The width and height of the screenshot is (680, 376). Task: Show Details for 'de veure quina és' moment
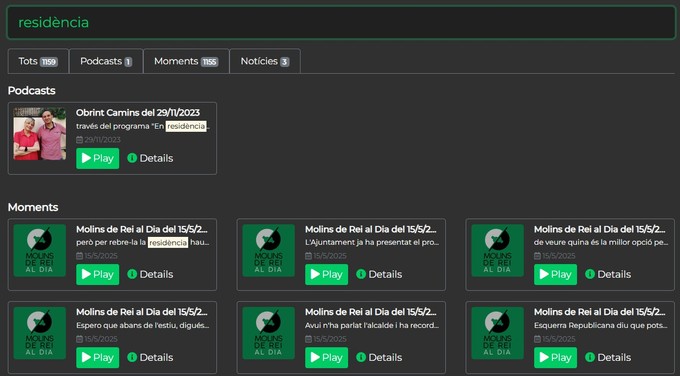608,275
